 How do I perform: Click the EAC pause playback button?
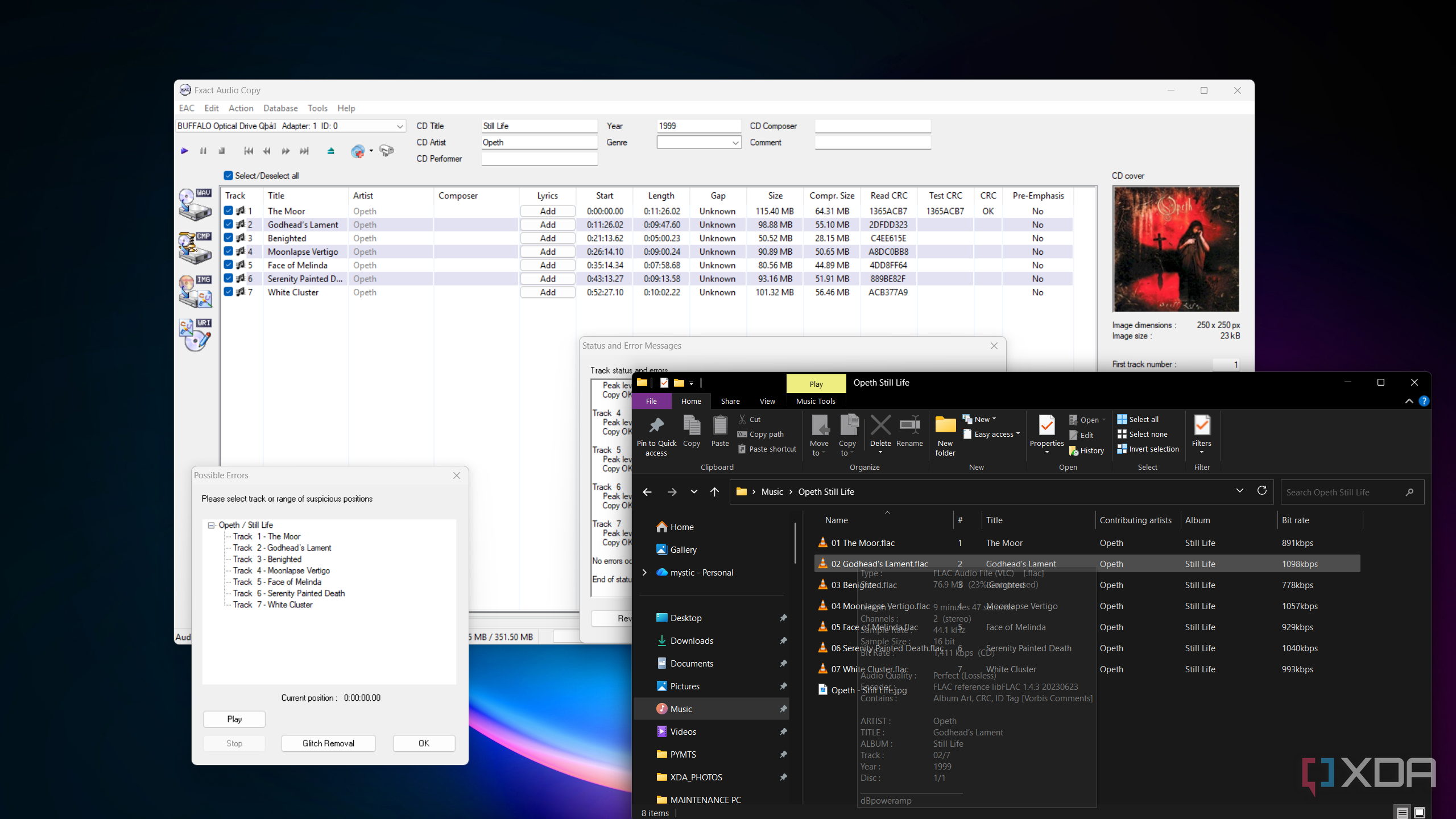203,151
